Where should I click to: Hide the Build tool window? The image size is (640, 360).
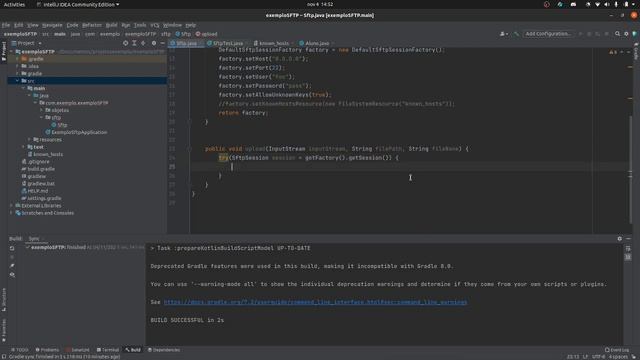coord(629,239)
